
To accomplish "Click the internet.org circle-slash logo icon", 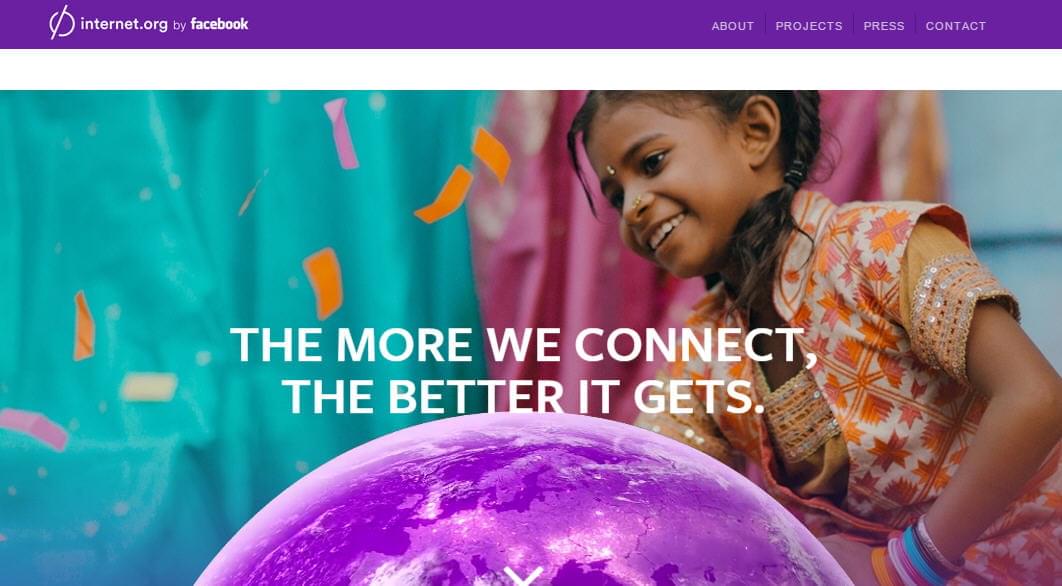I will click(x=62, y=23).
